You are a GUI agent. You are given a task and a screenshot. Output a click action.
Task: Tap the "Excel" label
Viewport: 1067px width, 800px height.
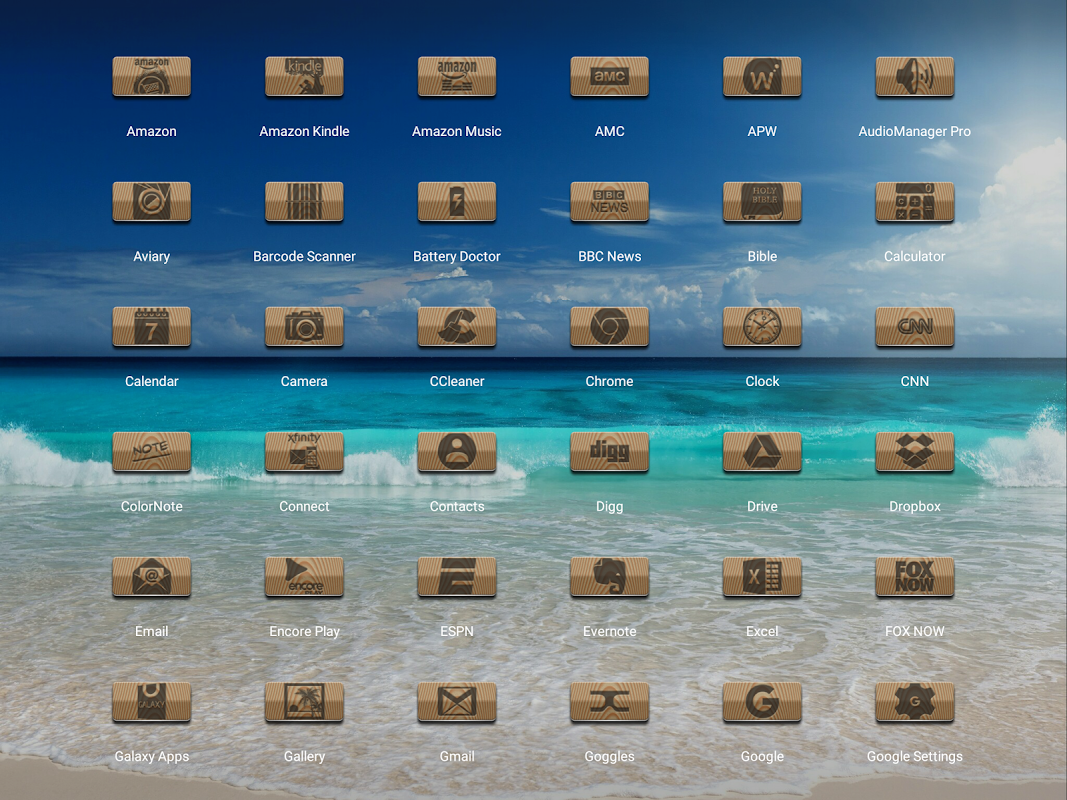point(762,632)
